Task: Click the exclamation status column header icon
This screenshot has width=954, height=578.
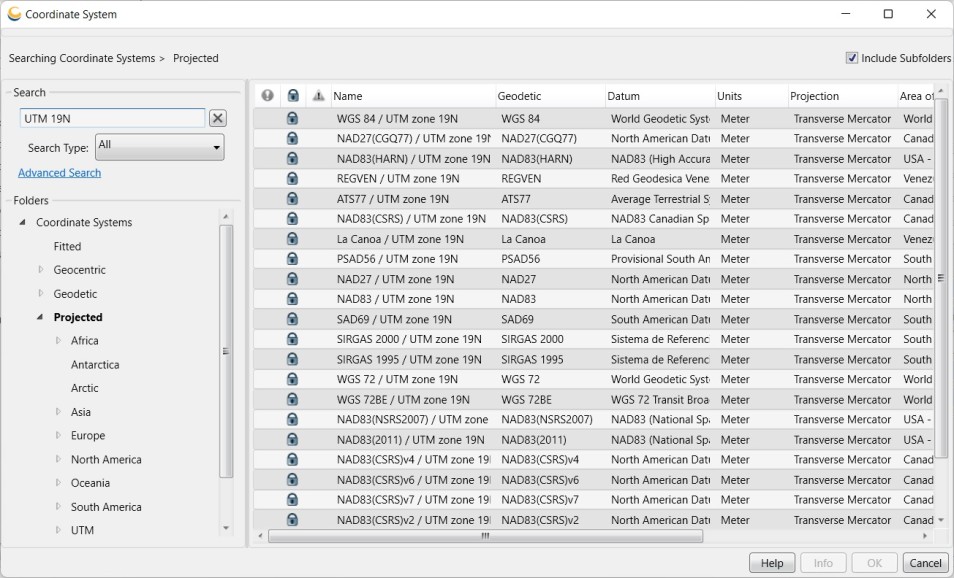Action: pos(267,96)
